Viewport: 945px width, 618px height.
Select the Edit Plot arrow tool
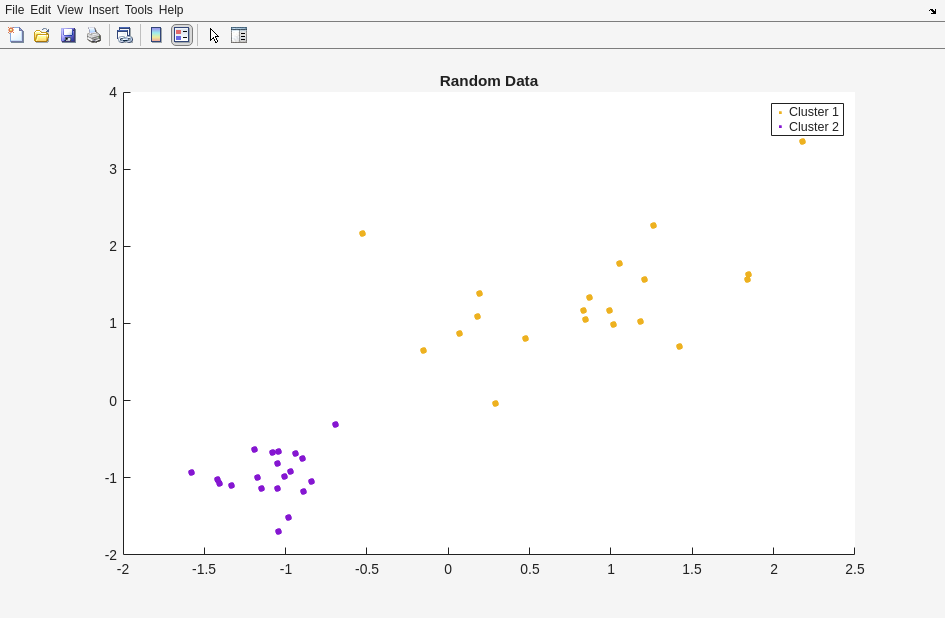(214, 35)
